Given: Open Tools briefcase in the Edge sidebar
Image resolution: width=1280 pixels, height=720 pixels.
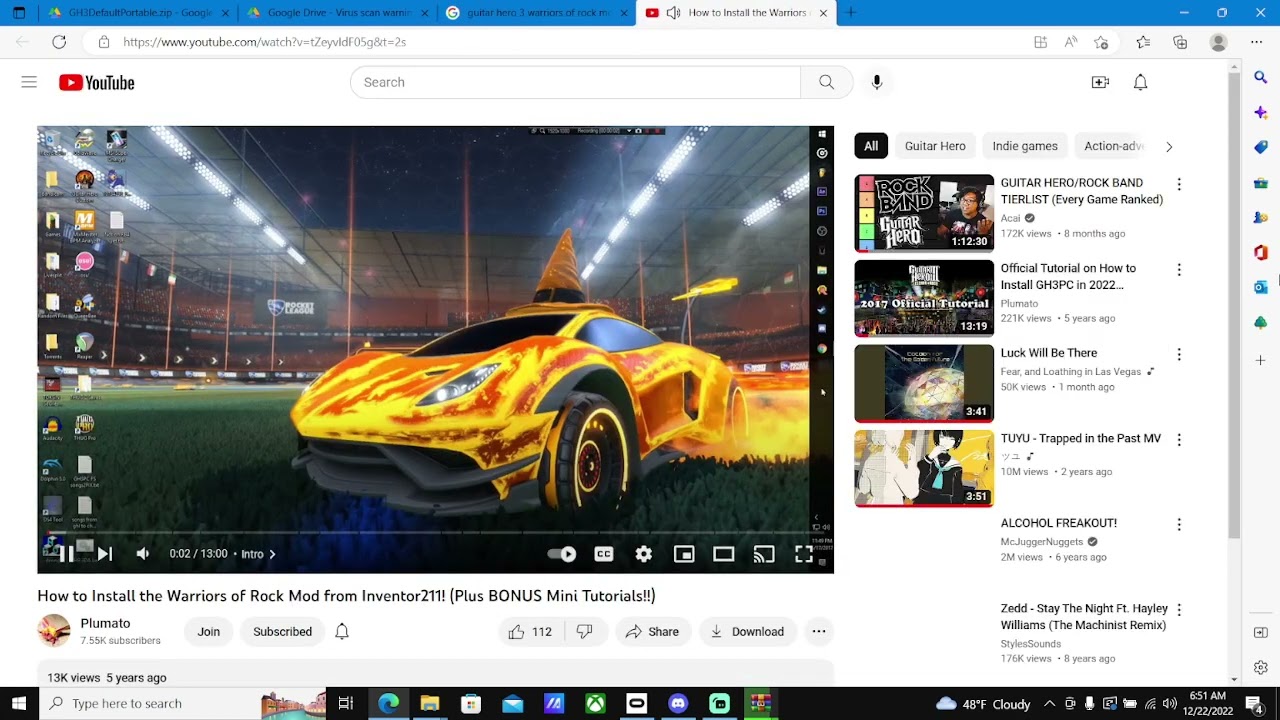Looking at the screenshot, I should click(x=1260, y=183).
